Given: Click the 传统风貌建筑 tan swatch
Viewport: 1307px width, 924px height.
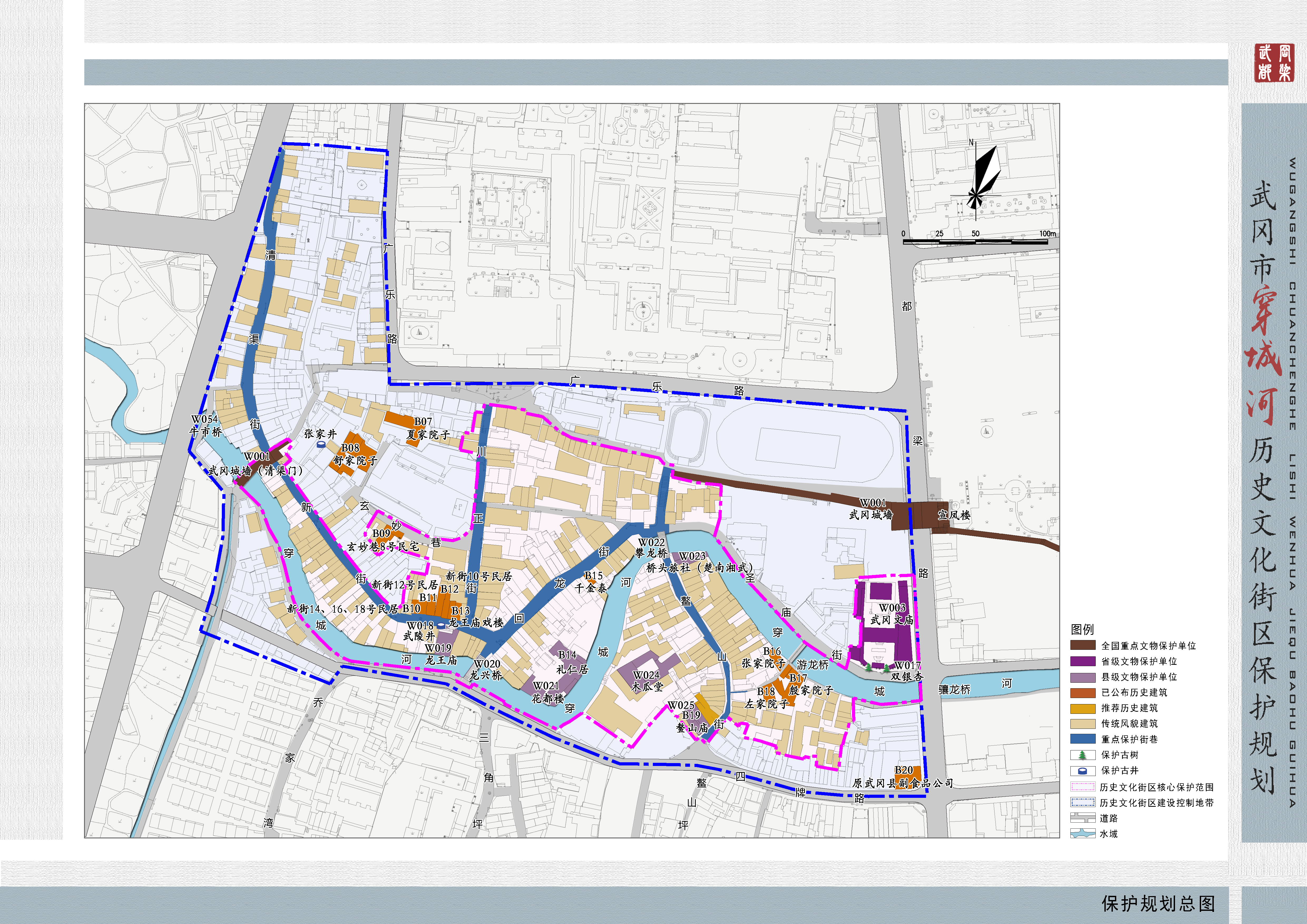Looking at the screenshot, I should pyautogui.click(x=1083, y=724).
